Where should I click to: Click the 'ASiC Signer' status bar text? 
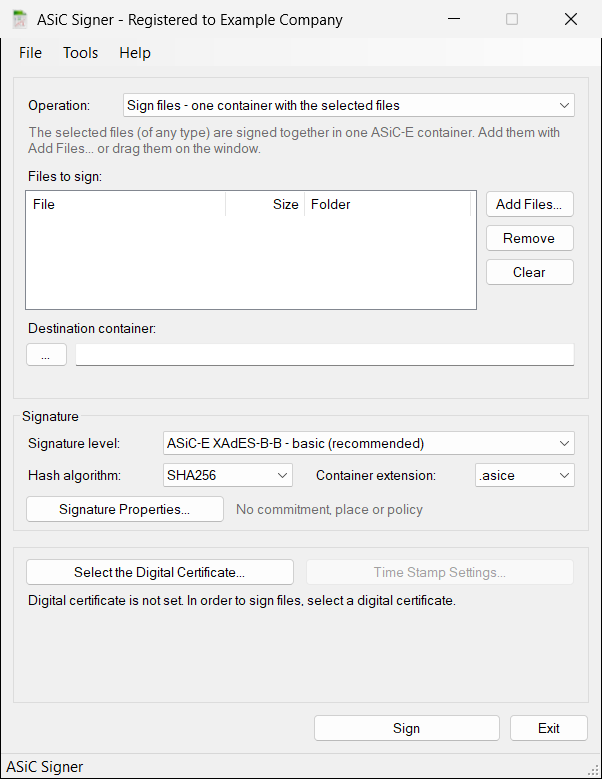pyautogui.click(x=45, y=767)
